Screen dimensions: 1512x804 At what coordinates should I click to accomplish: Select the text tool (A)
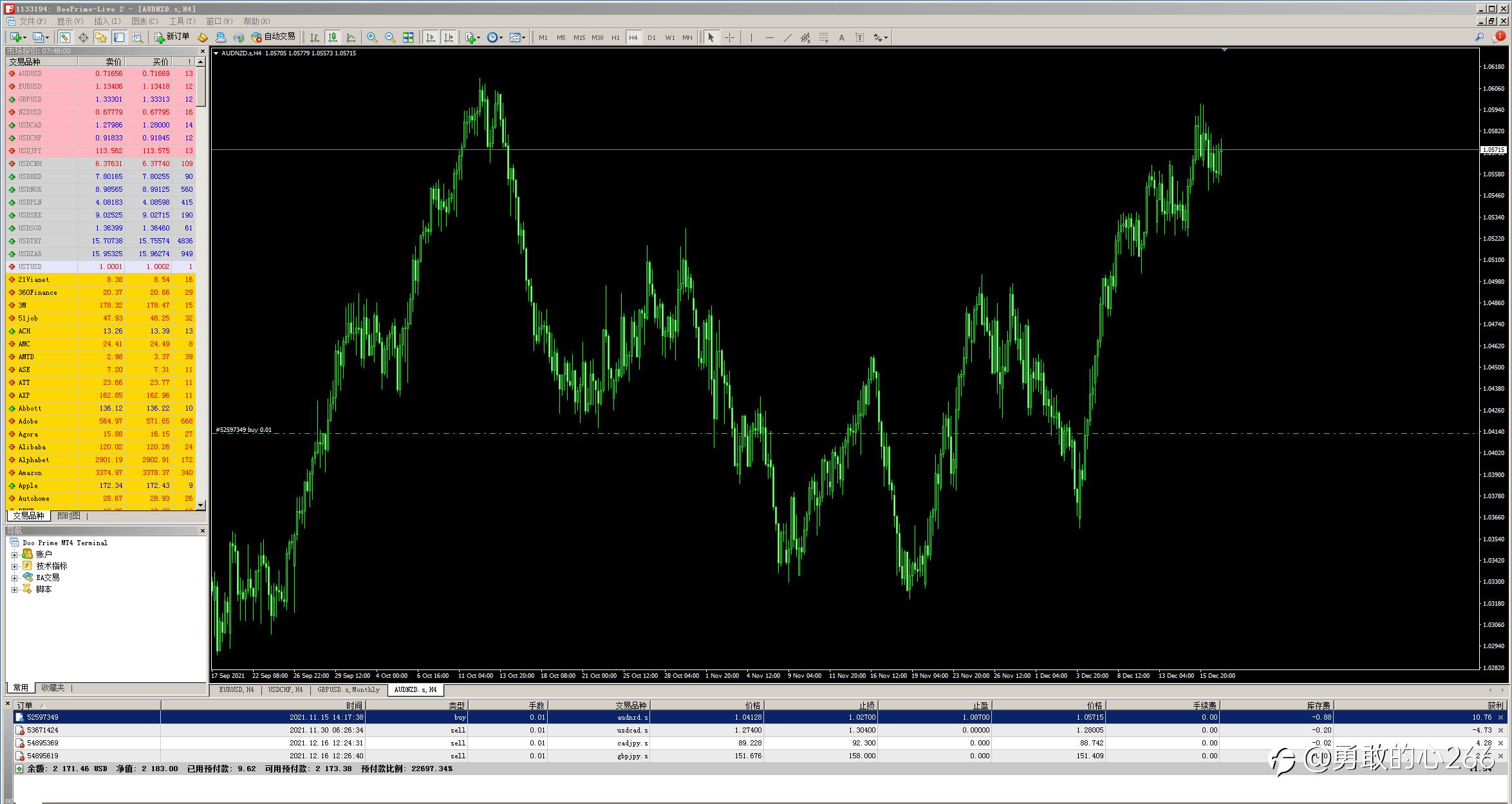[841, 37]
